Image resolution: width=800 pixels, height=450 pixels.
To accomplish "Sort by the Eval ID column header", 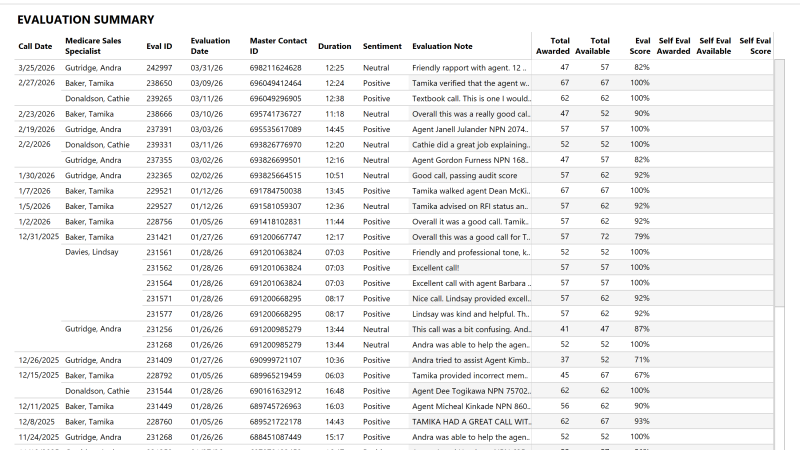I will click(x=159, y=46).
